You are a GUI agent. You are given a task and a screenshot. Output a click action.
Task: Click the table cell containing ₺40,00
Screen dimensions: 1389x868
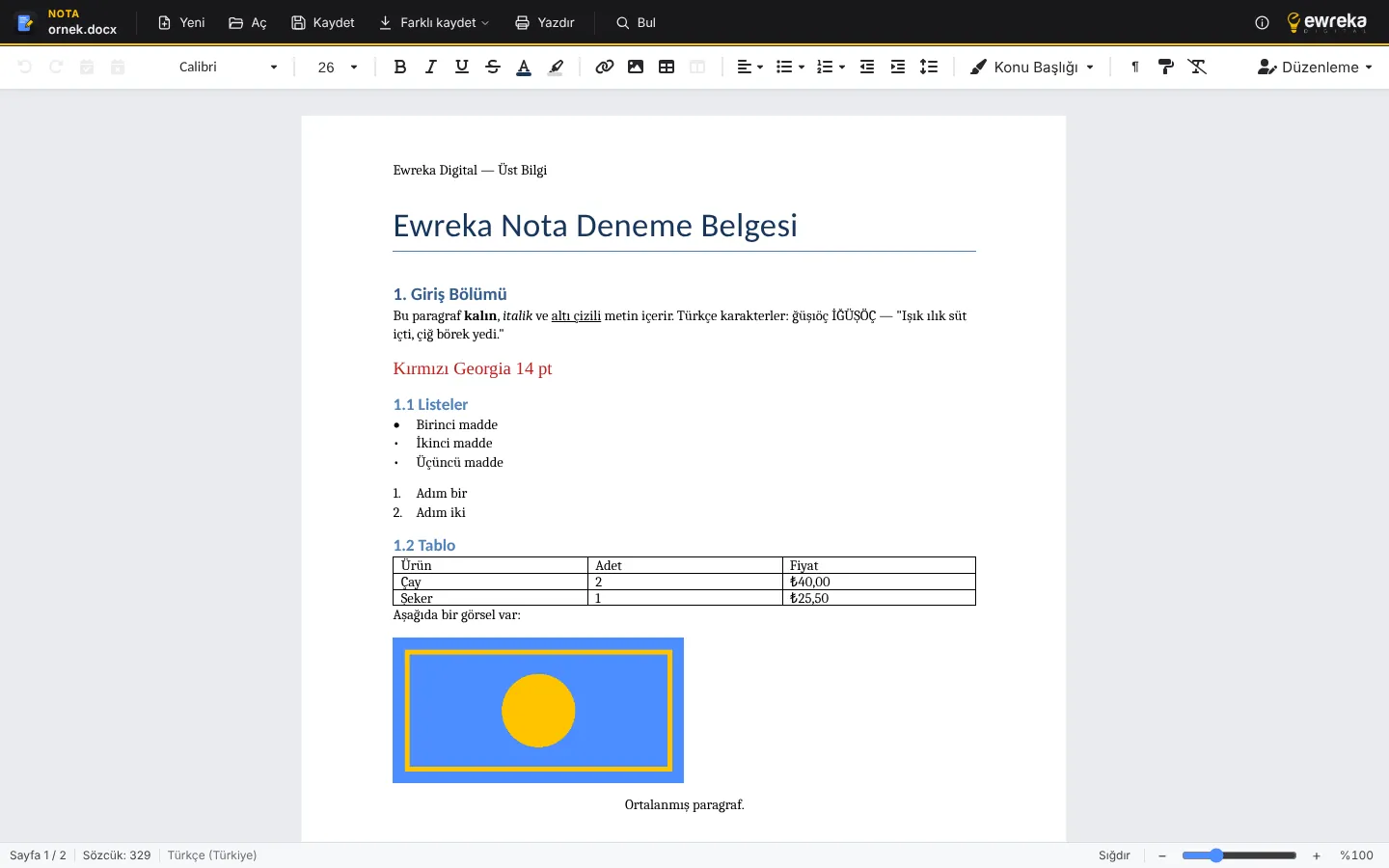(x=879, y=582)
